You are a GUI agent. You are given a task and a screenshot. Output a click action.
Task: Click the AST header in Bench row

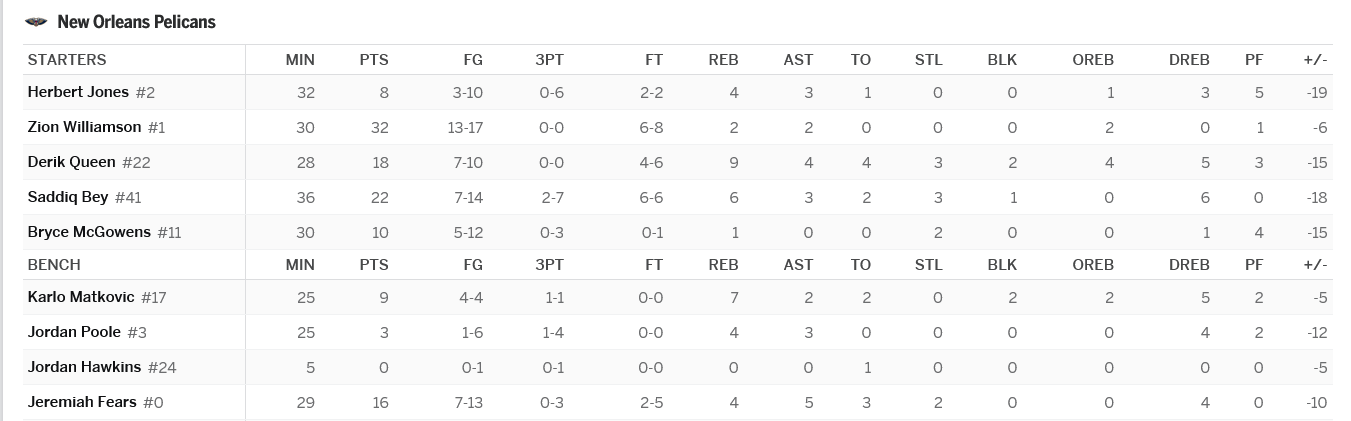798,265
